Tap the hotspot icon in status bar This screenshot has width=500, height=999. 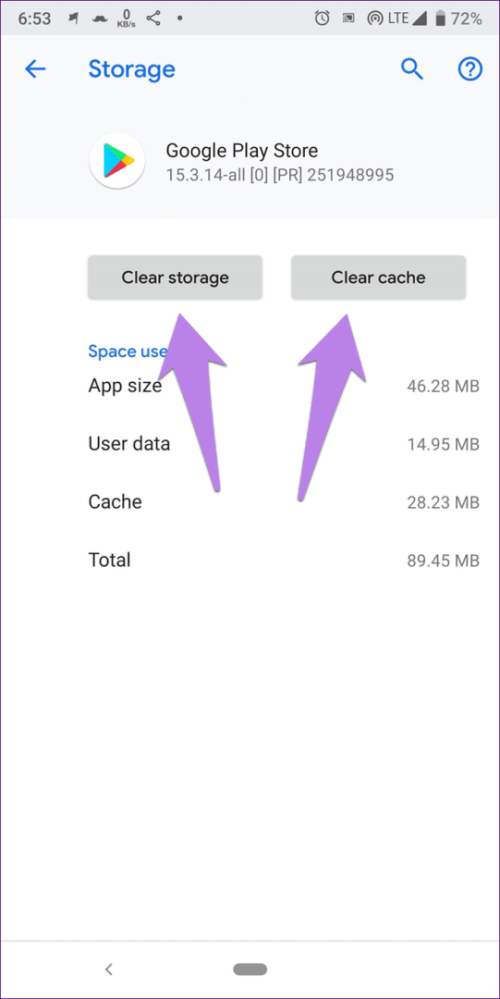pos(375,19)
